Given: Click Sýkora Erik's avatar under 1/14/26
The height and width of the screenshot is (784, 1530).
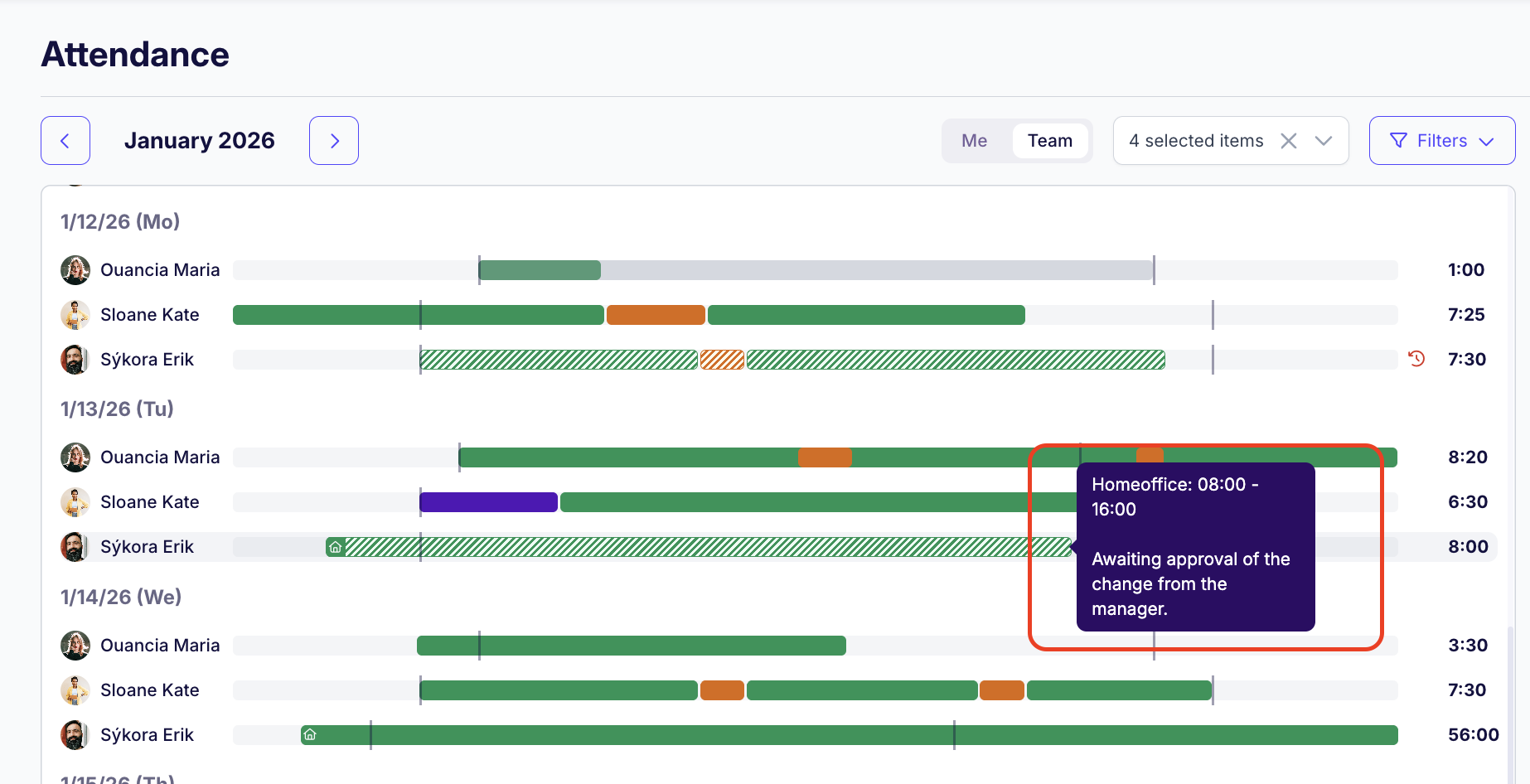Looking at the screenshot, I should coord(75,735).
